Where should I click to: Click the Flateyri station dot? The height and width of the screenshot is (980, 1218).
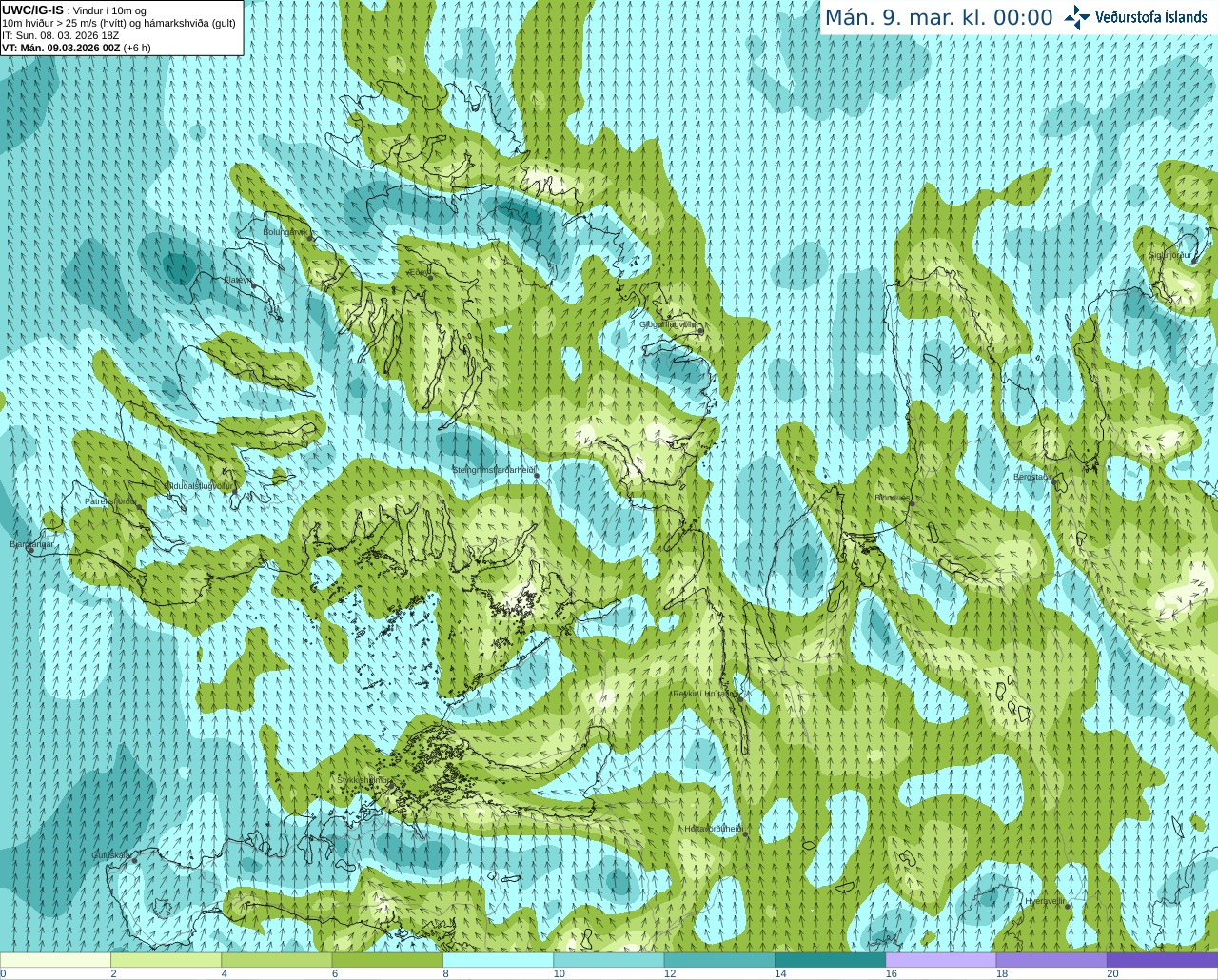coord(253,285)
